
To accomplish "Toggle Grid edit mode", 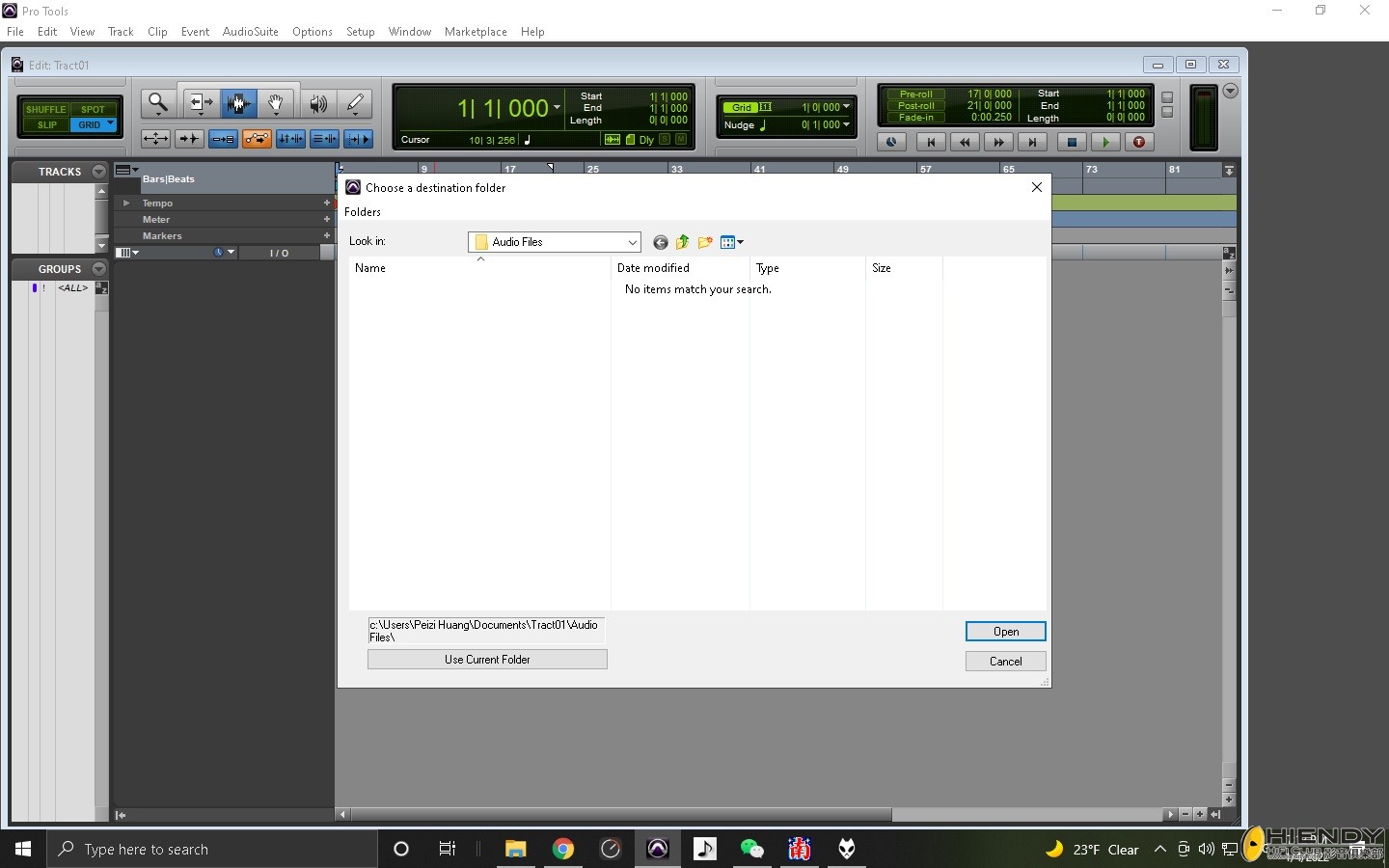I will pos(93,125).
